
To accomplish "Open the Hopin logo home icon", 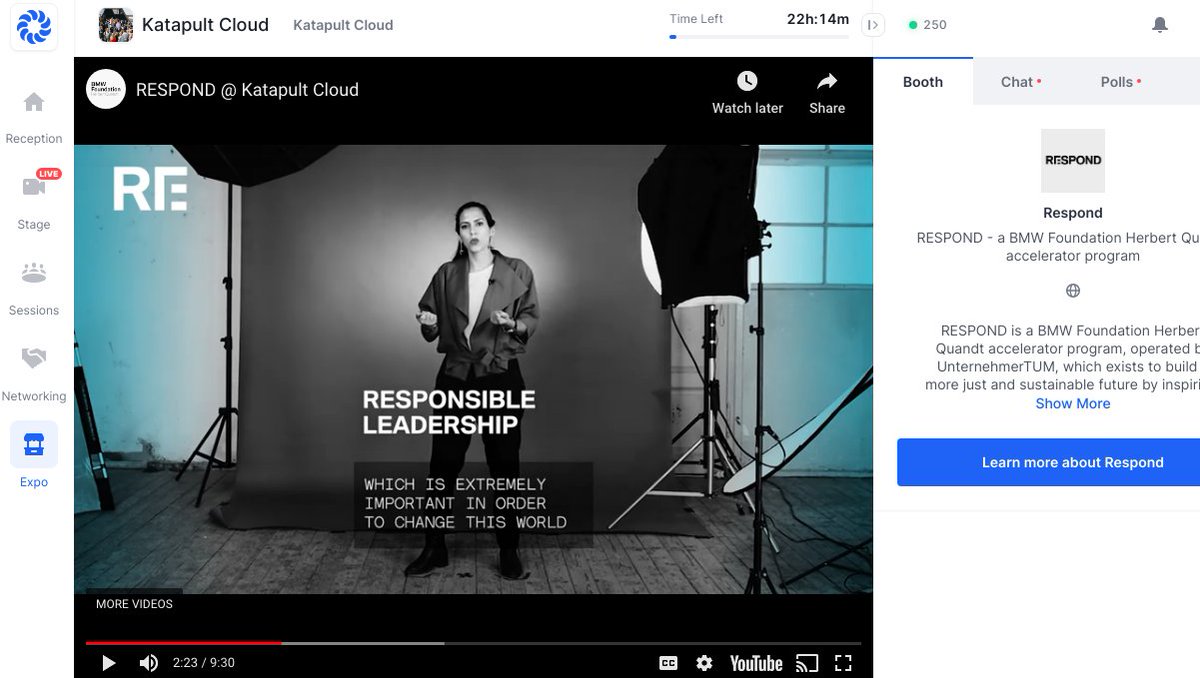I will tap(34, 27).
